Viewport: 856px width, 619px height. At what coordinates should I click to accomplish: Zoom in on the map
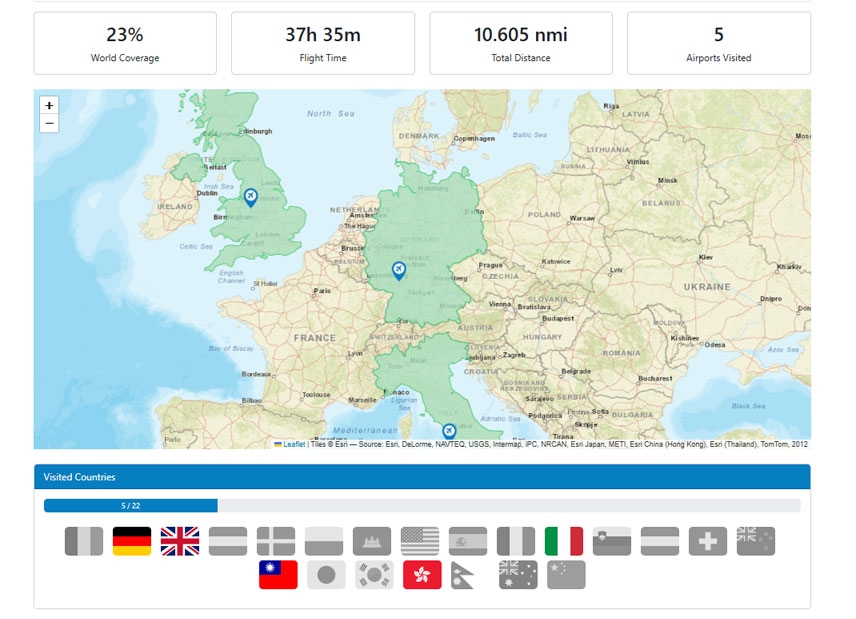pos(49,105)
